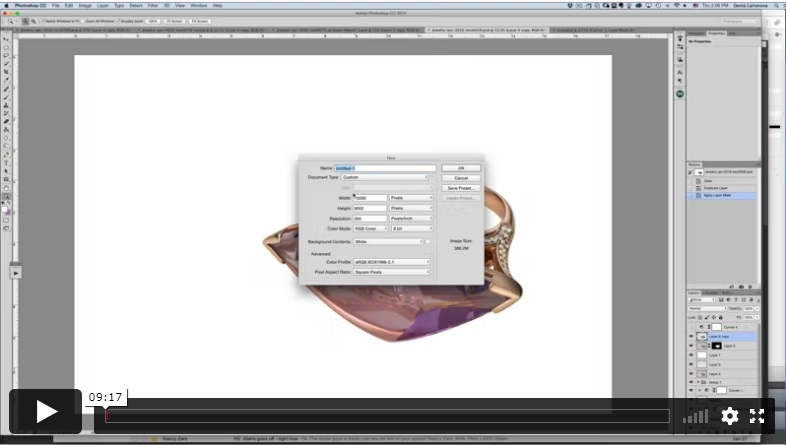Open the Height units dropdown
Screen dimensions: 786x445
(x=411, y=208)
